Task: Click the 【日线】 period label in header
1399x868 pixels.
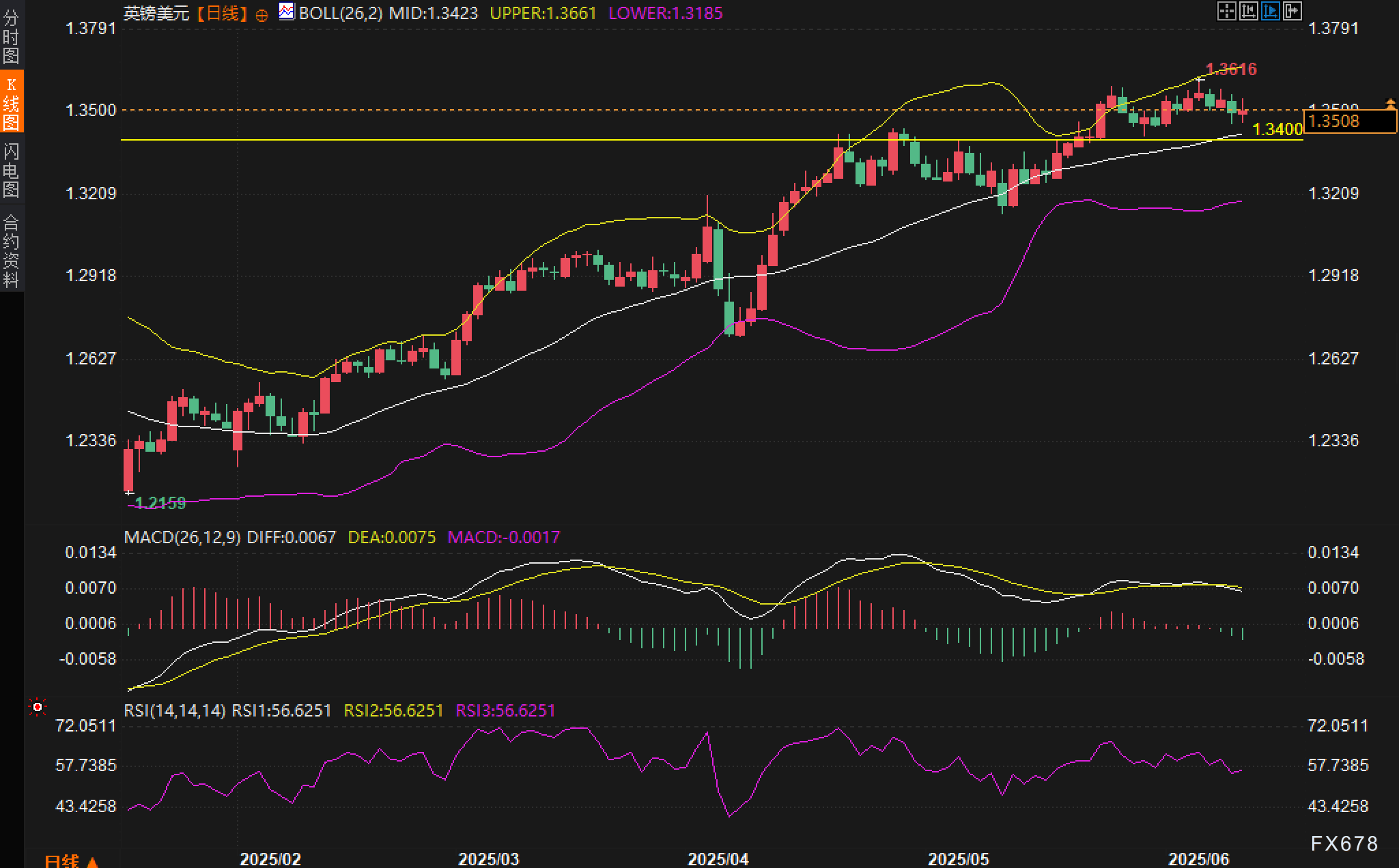Action: pos(222,13)
